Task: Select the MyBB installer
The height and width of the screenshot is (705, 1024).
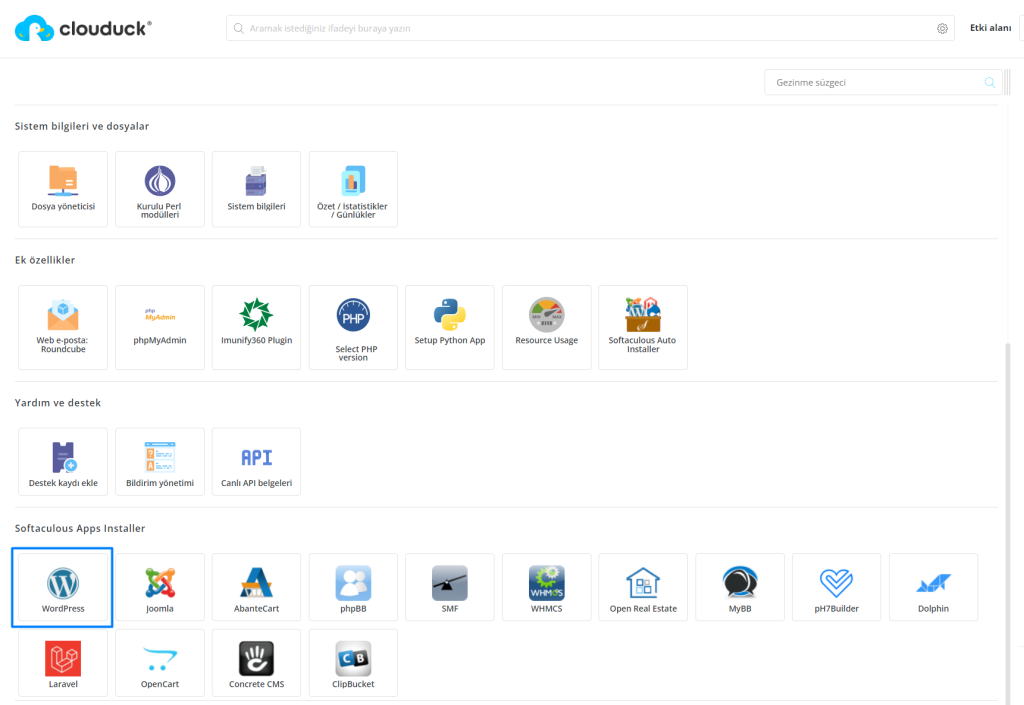Action: point(740,587)
